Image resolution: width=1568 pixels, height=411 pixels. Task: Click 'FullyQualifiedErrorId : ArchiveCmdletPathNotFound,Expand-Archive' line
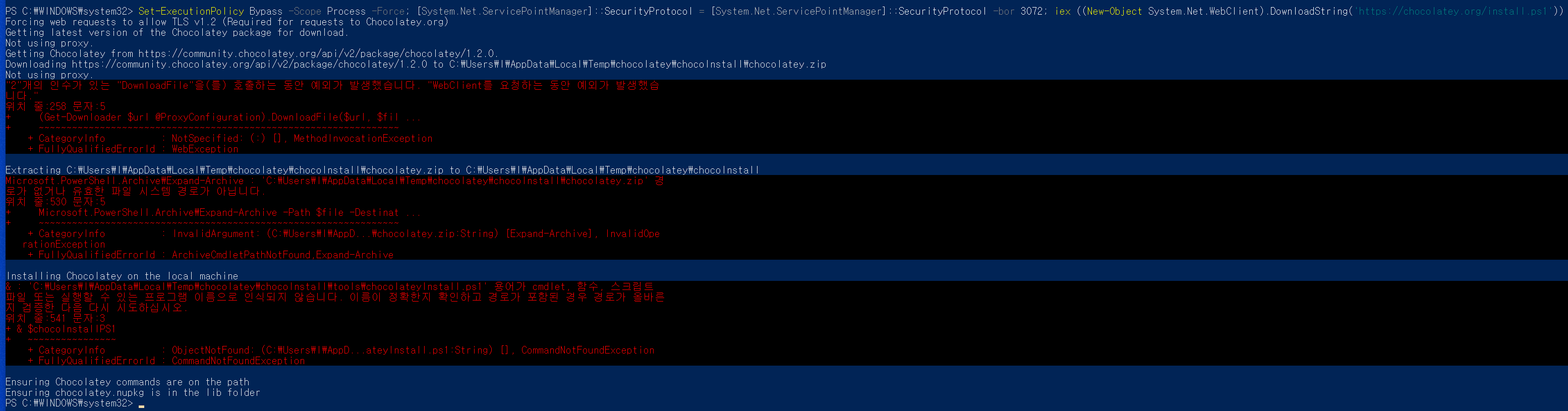211,255
